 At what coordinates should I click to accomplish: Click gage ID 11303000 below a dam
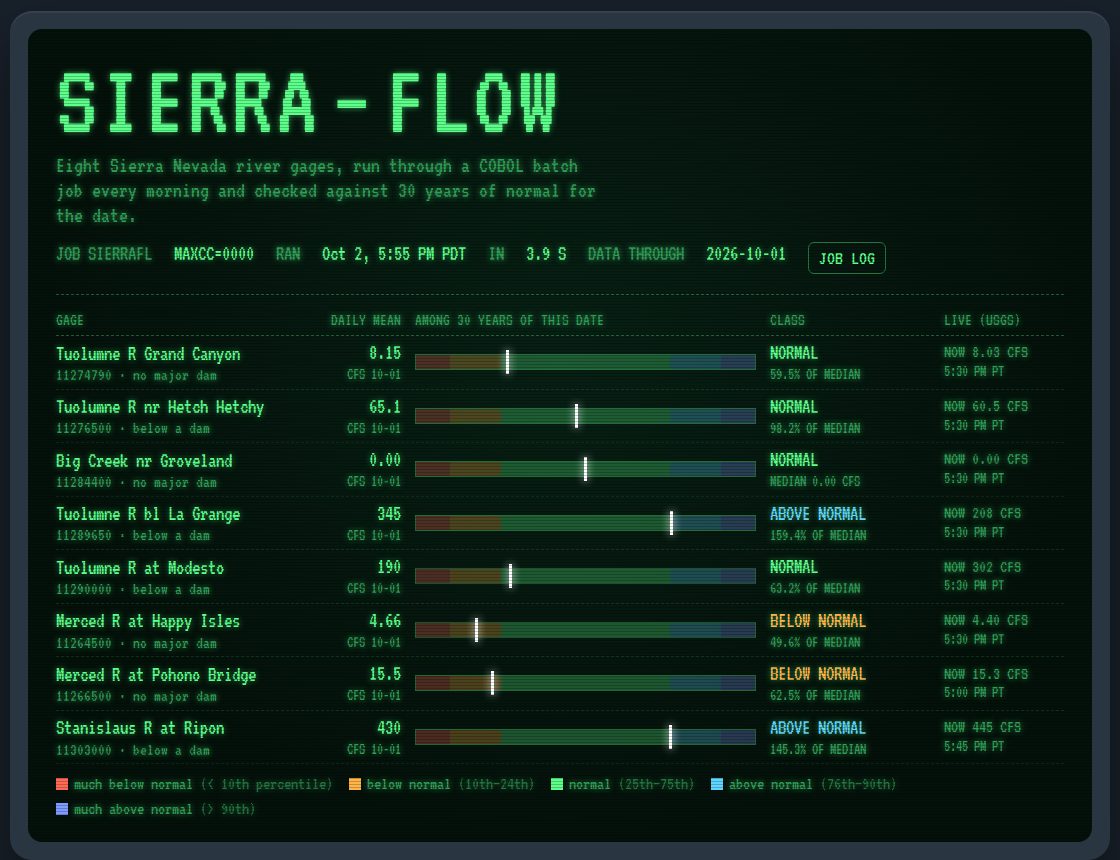click(133, 751)
